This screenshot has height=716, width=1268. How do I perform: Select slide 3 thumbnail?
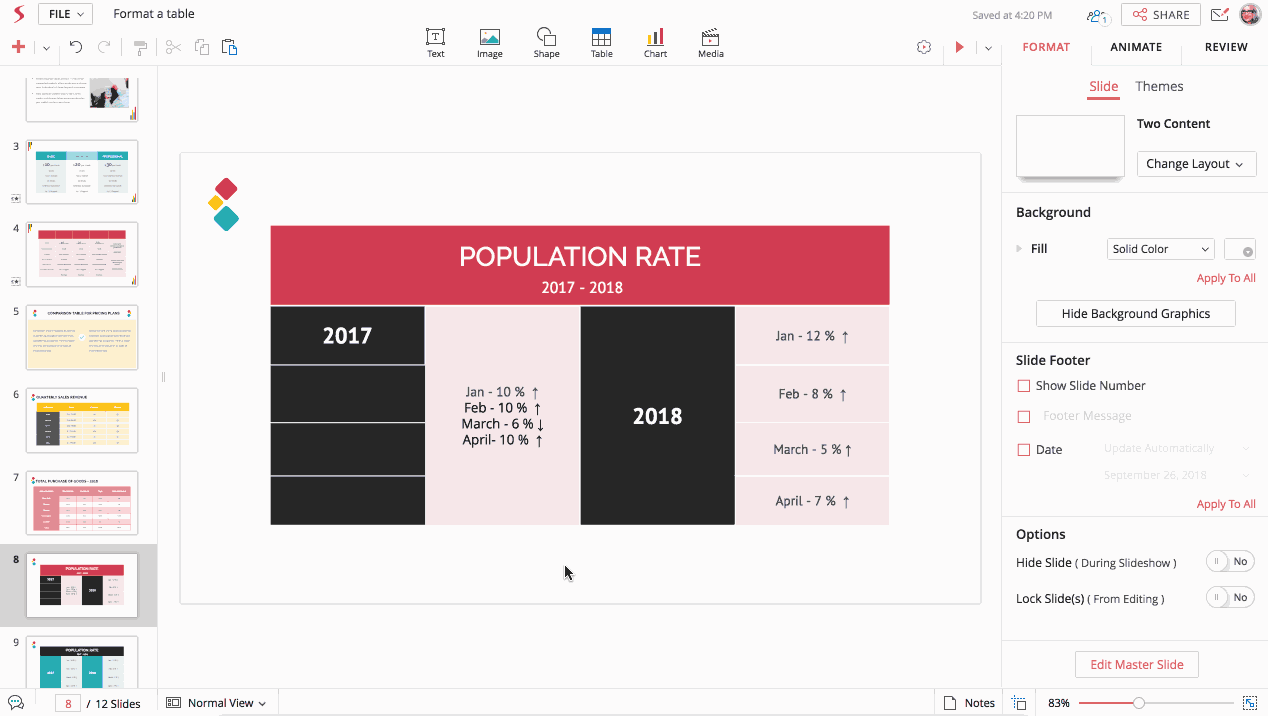(x=82, y=171)
